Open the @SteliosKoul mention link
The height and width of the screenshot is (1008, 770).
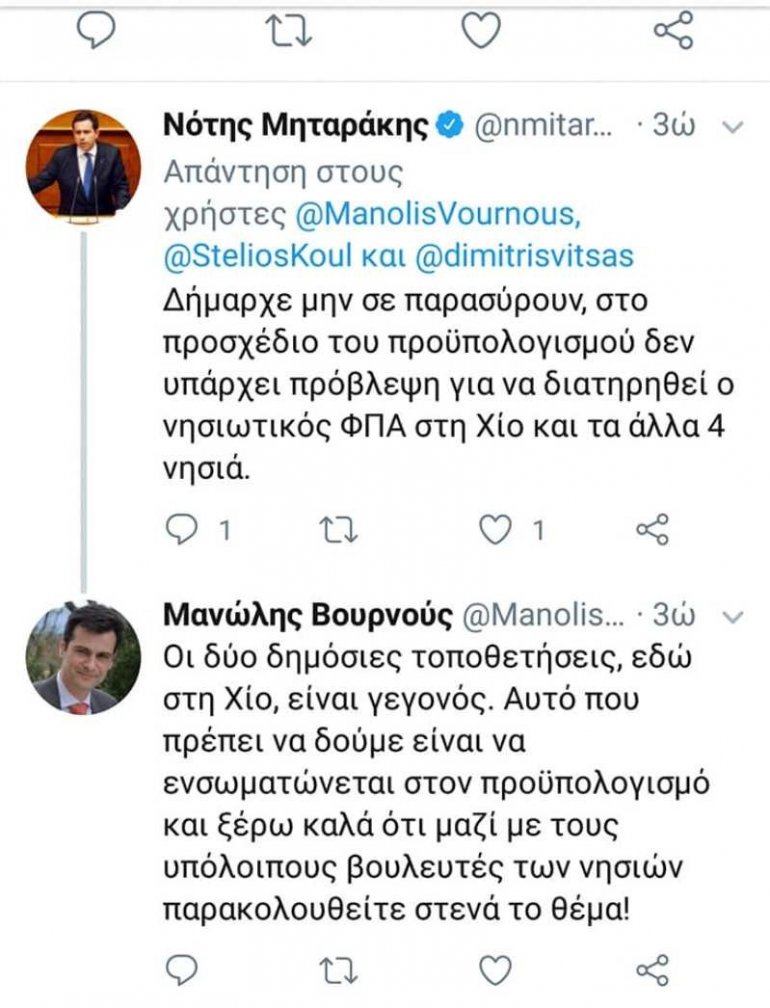click(x=258, y=256)
